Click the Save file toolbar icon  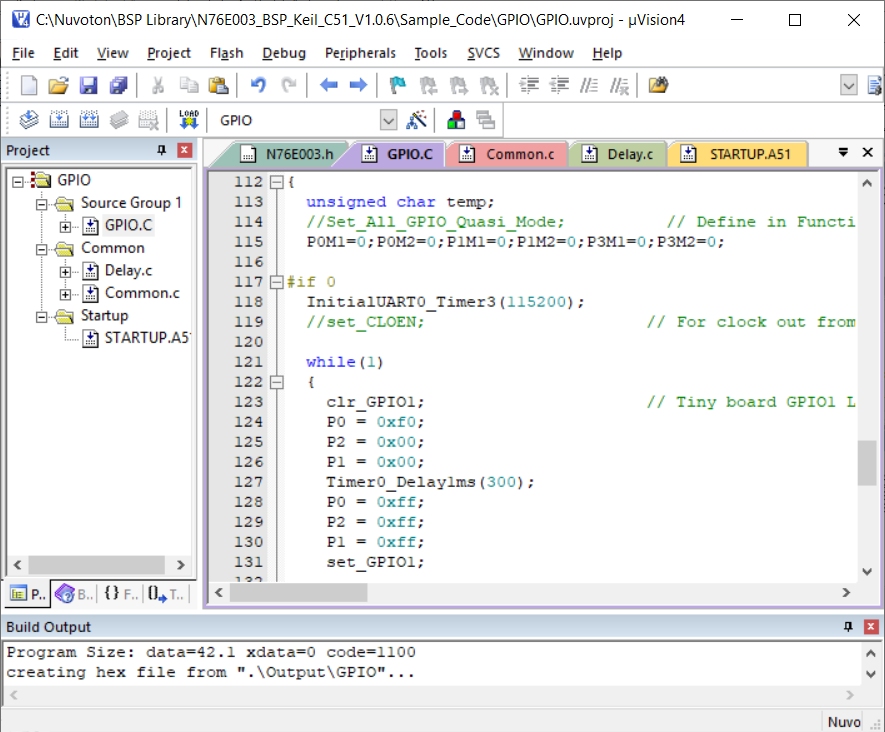(89, 86)
